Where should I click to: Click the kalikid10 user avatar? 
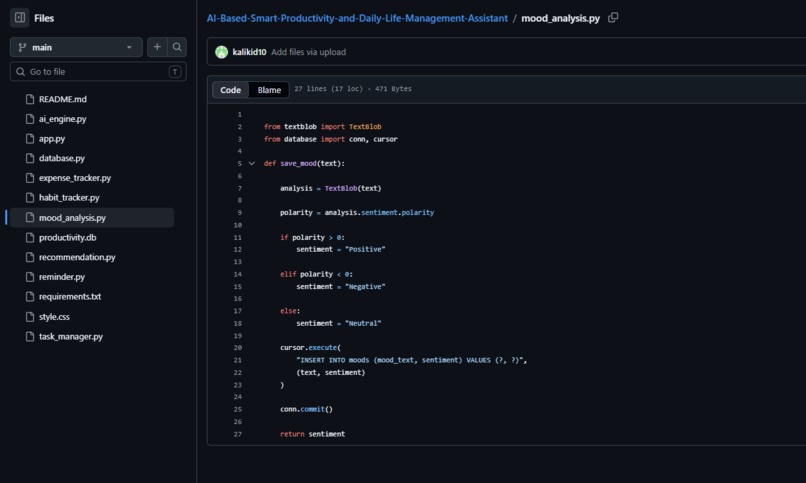[x=222, y=52]
